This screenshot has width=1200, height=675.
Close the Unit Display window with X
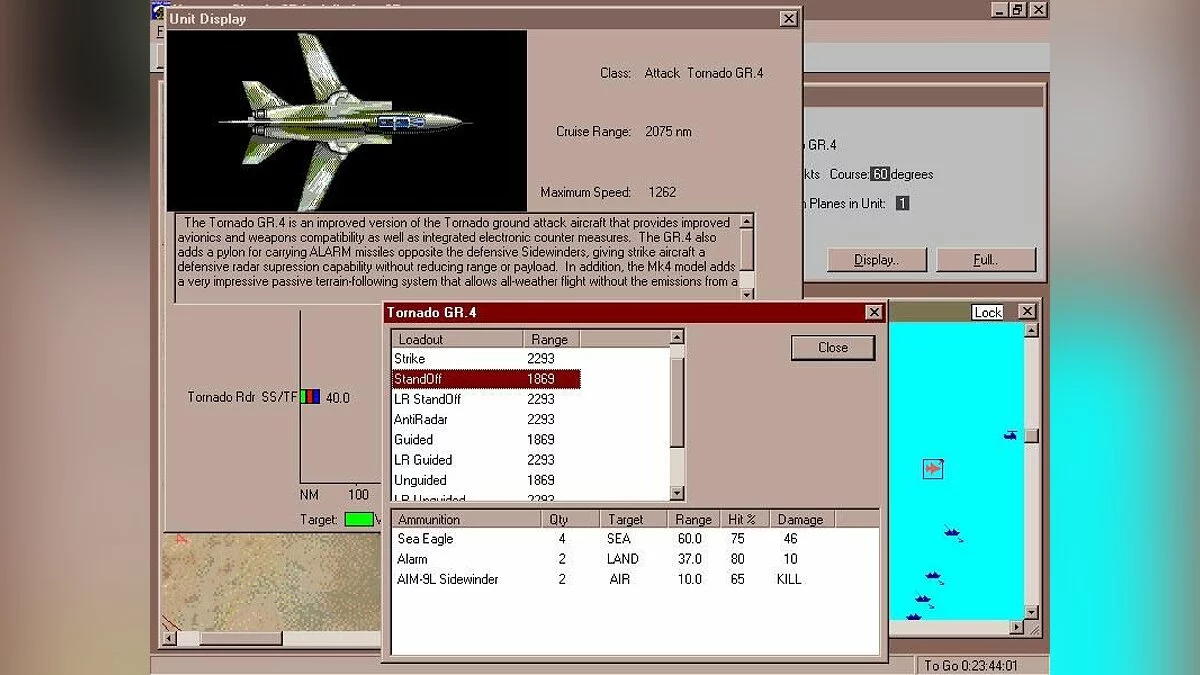789,19
